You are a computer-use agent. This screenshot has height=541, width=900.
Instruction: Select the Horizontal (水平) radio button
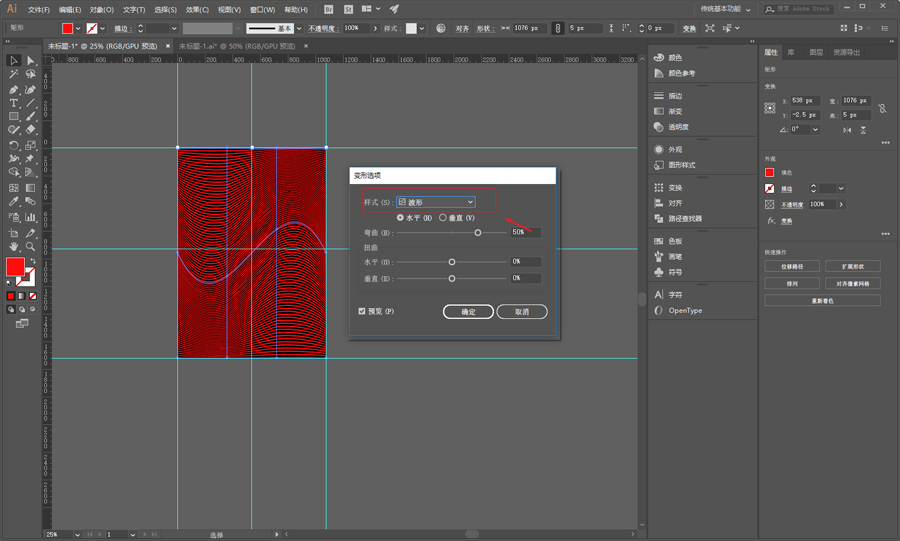click(401, 217)
